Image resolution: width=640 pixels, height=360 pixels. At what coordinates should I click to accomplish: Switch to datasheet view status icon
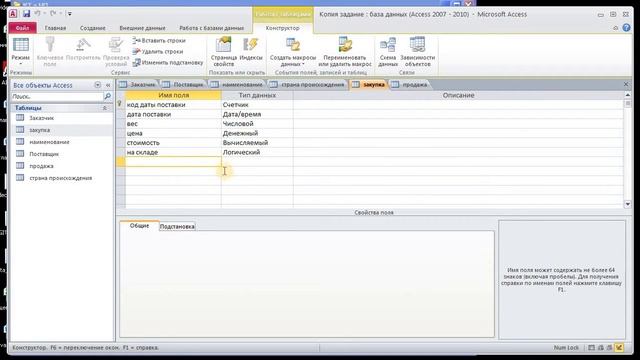tap(591, 348)
